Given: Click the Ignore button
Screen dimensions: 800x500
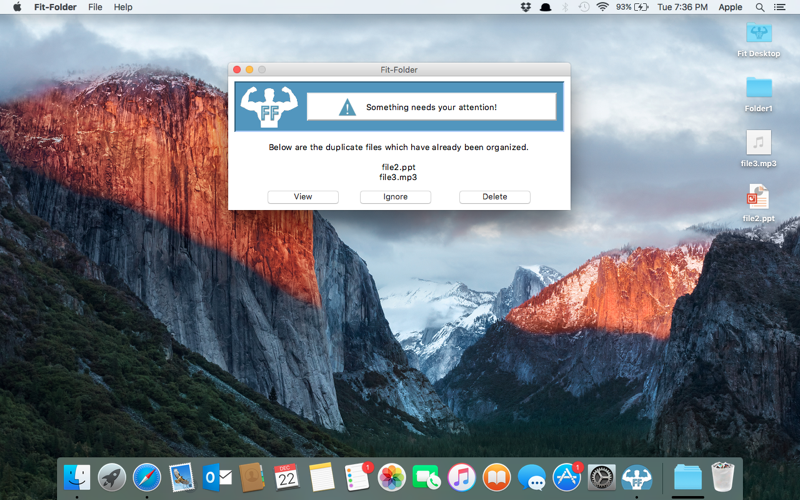Looking at the screenshot, I should click(x=395, y=197).
